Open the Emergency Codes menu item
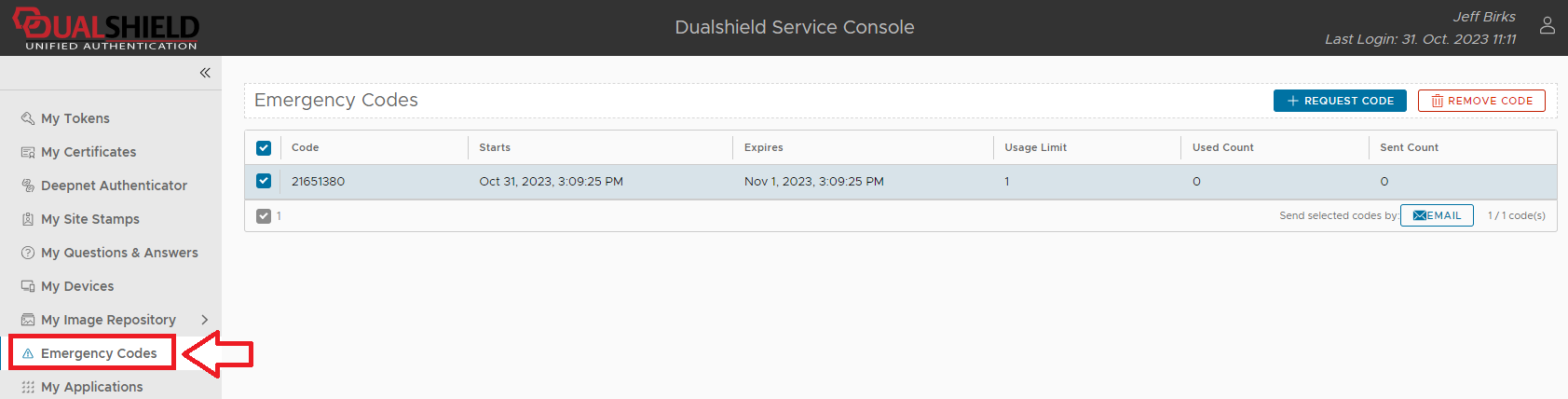1568x399 pixels. pos(99,353)
